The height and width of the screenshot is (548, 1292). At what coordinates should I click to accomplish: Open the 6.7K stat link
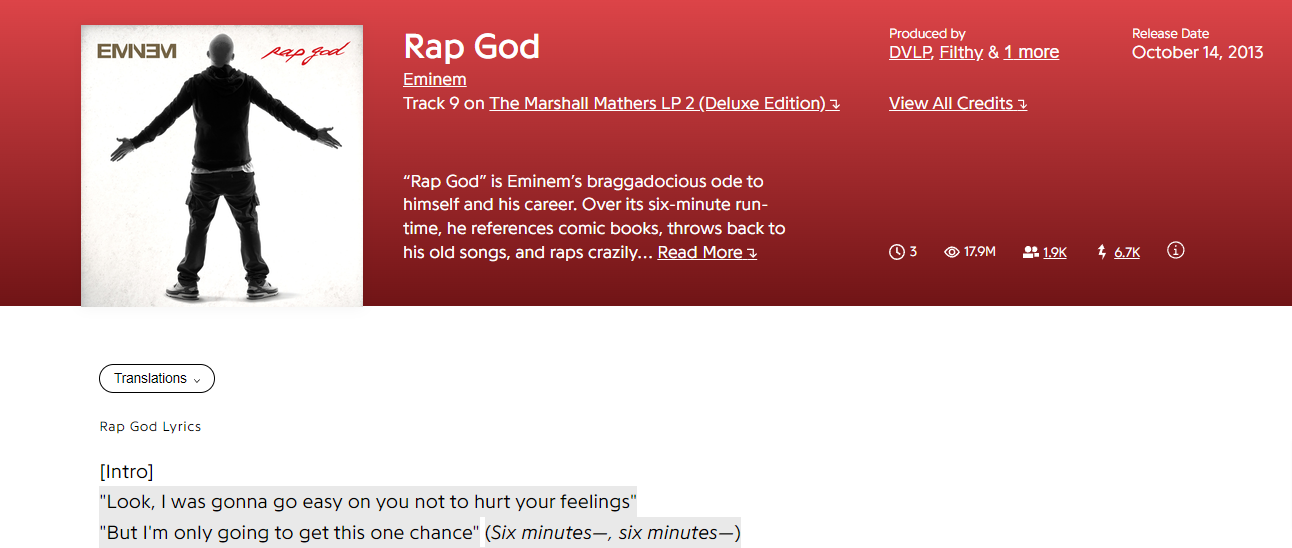(x=1127, y=253)
